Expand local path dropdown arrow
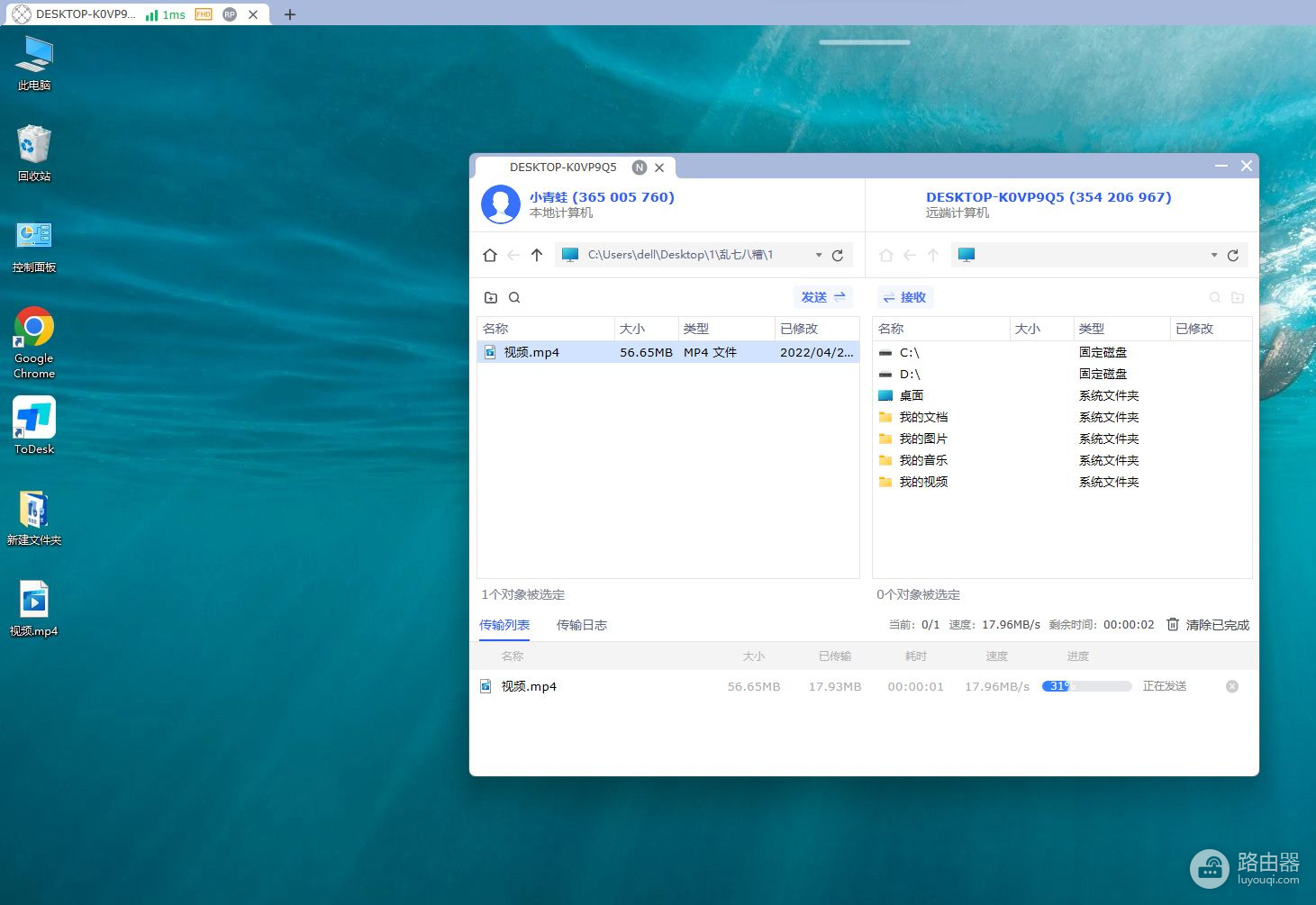 (x=819, y=256)
